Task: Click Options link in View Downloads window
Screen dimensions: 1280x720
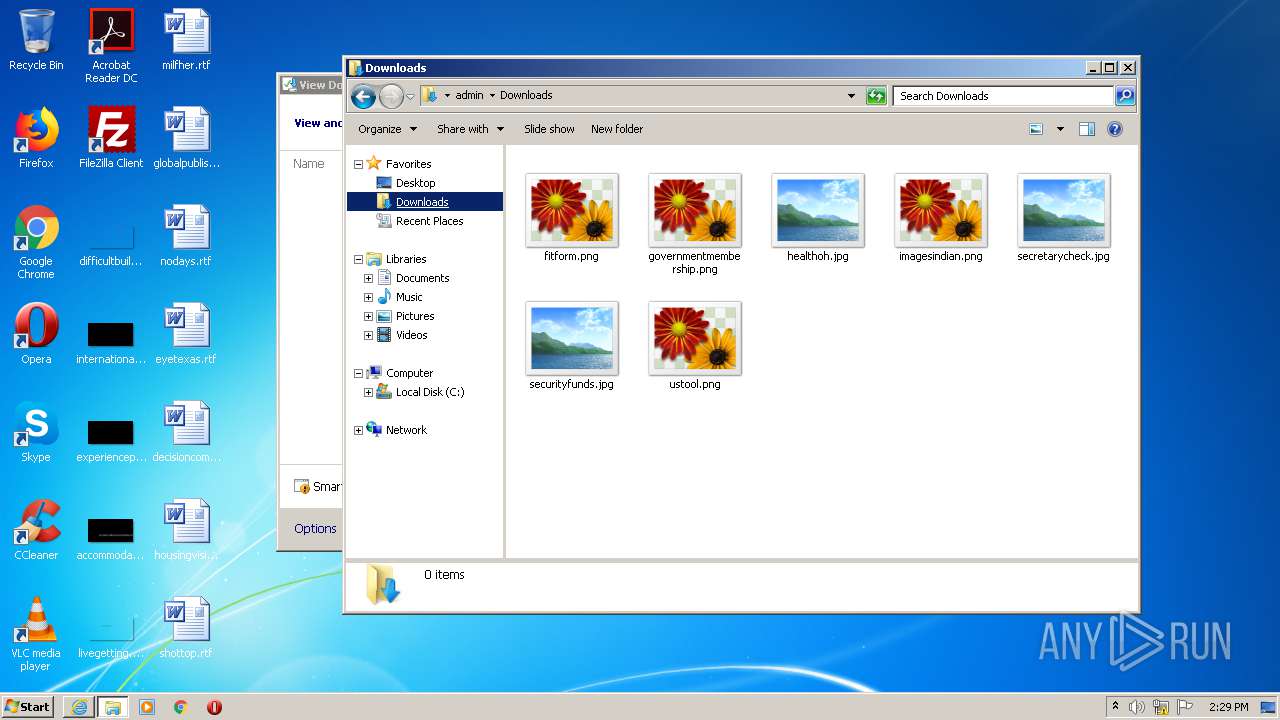Action: 315,528
